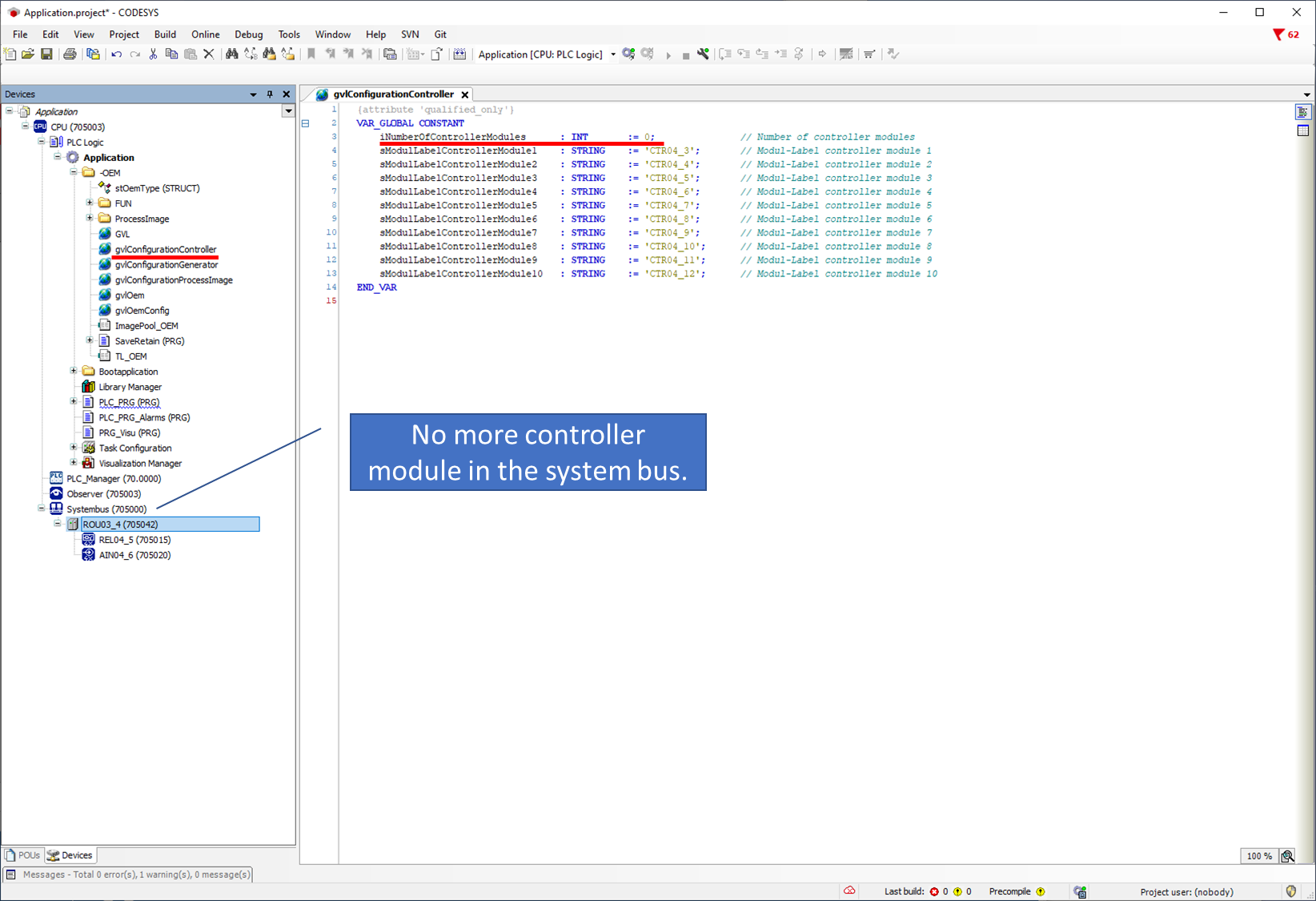The width and height of the screenshot is (1316, 901).
Task: Click the Print icon in the toolbar
Action: (70, 54)
